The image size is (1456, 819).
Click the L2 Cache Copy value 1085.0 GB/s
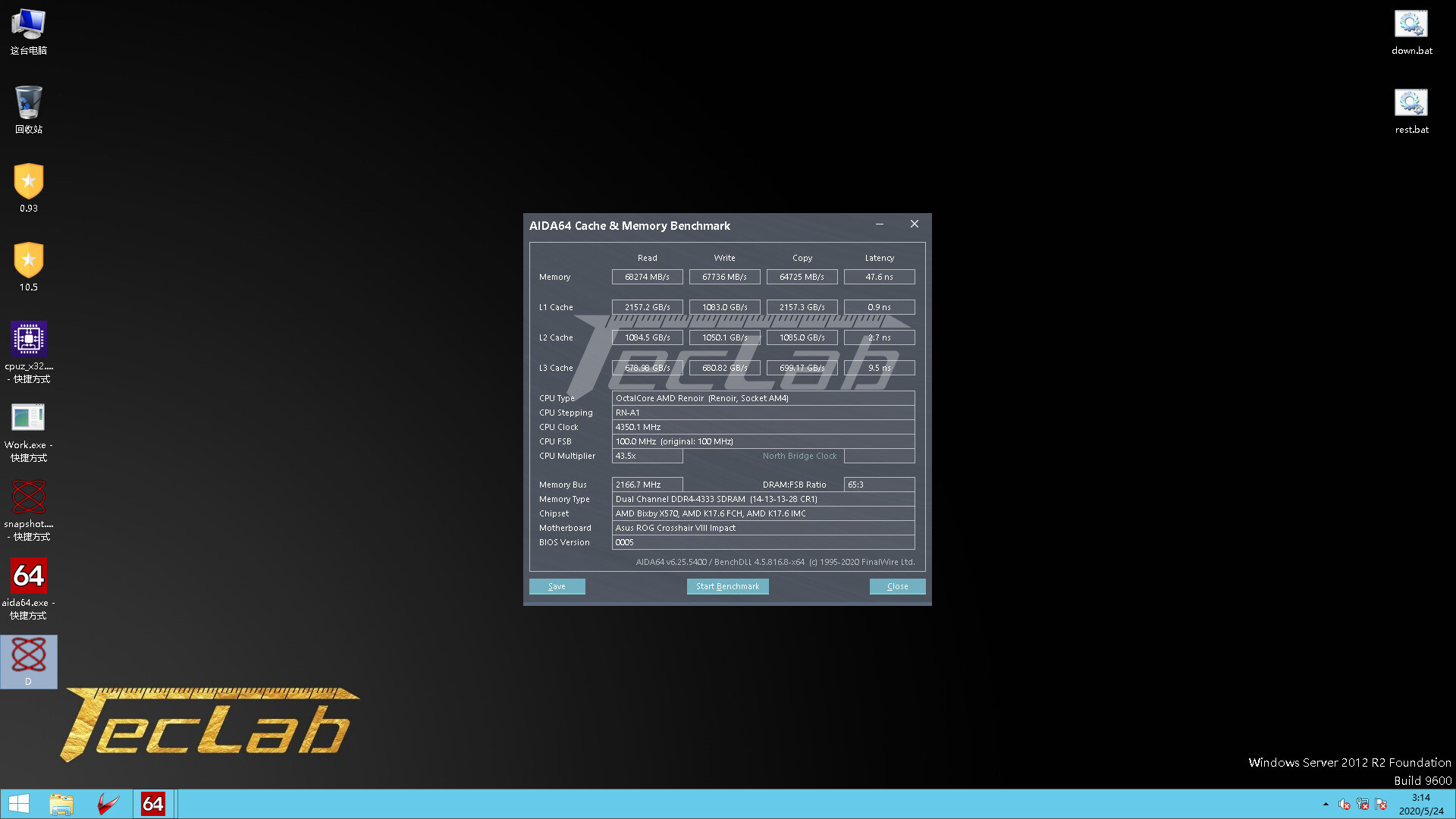coord(802,337)
